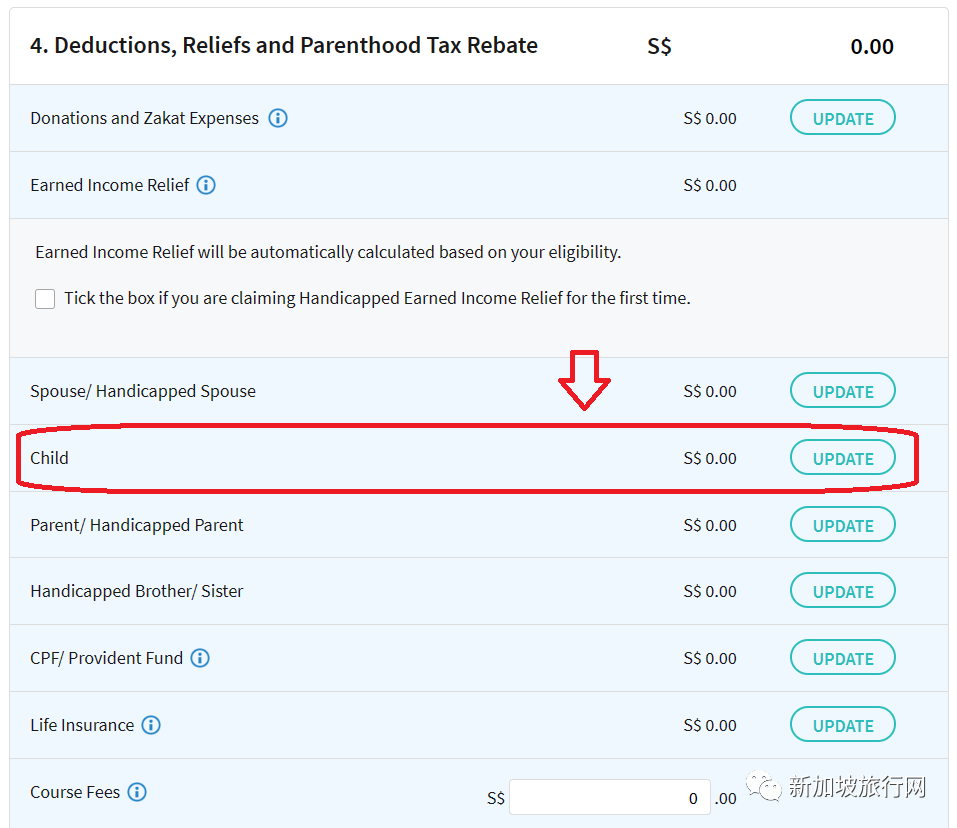Update Life Insurance relief

point(842,725)
